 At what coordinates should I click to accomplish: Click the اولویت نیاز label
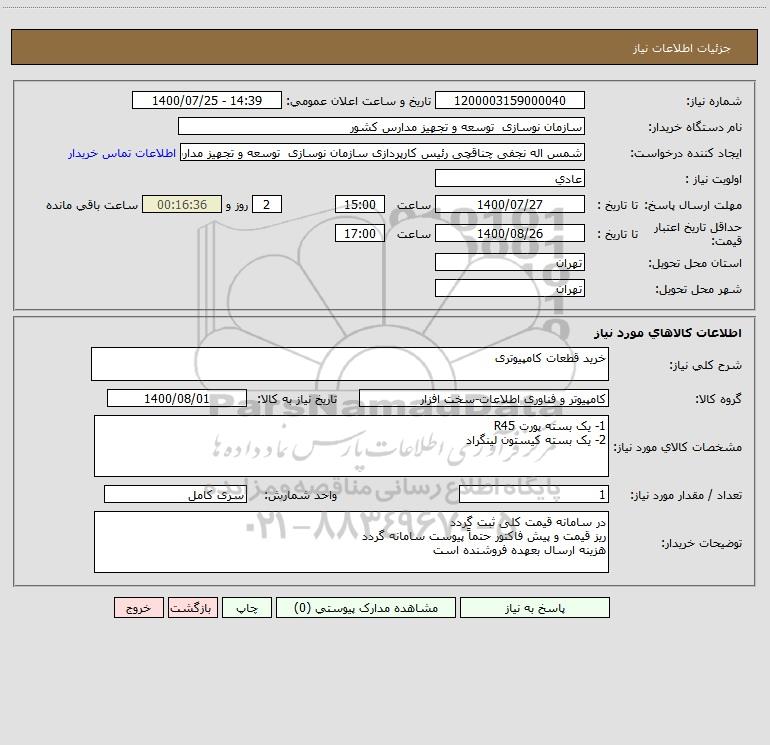[x=714, y=180]
